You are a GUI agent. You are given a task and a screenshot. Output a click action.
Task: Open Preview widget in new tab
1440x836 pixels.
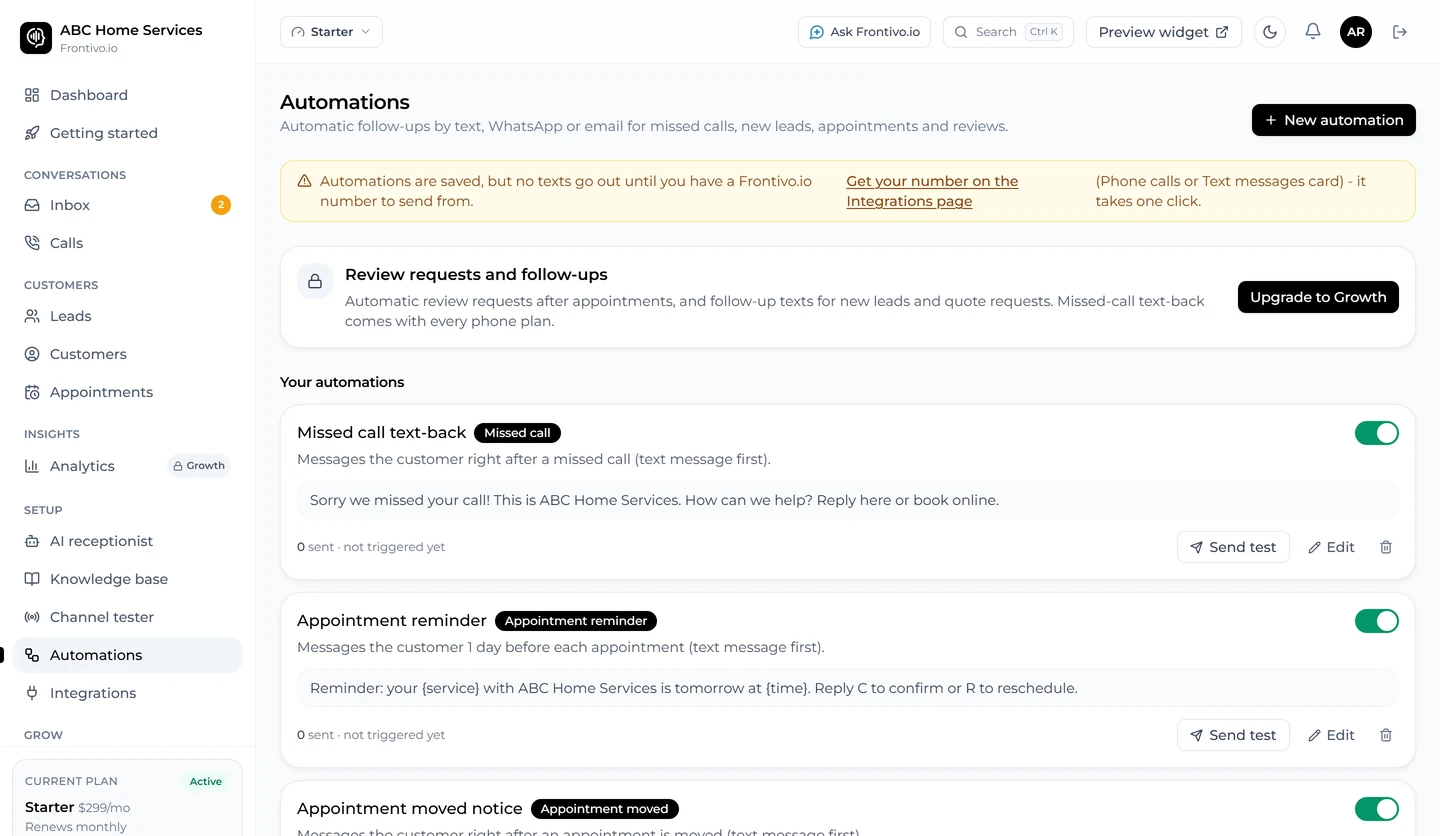pyautogui.click(x=1164, y=32)
